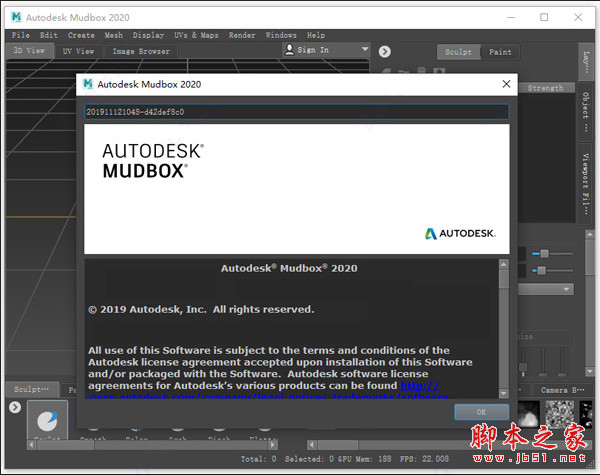Click the 'Autodesk® Mudbox® 2020' heading text
This screenshot has height=475, width=600.
[289, 268]
